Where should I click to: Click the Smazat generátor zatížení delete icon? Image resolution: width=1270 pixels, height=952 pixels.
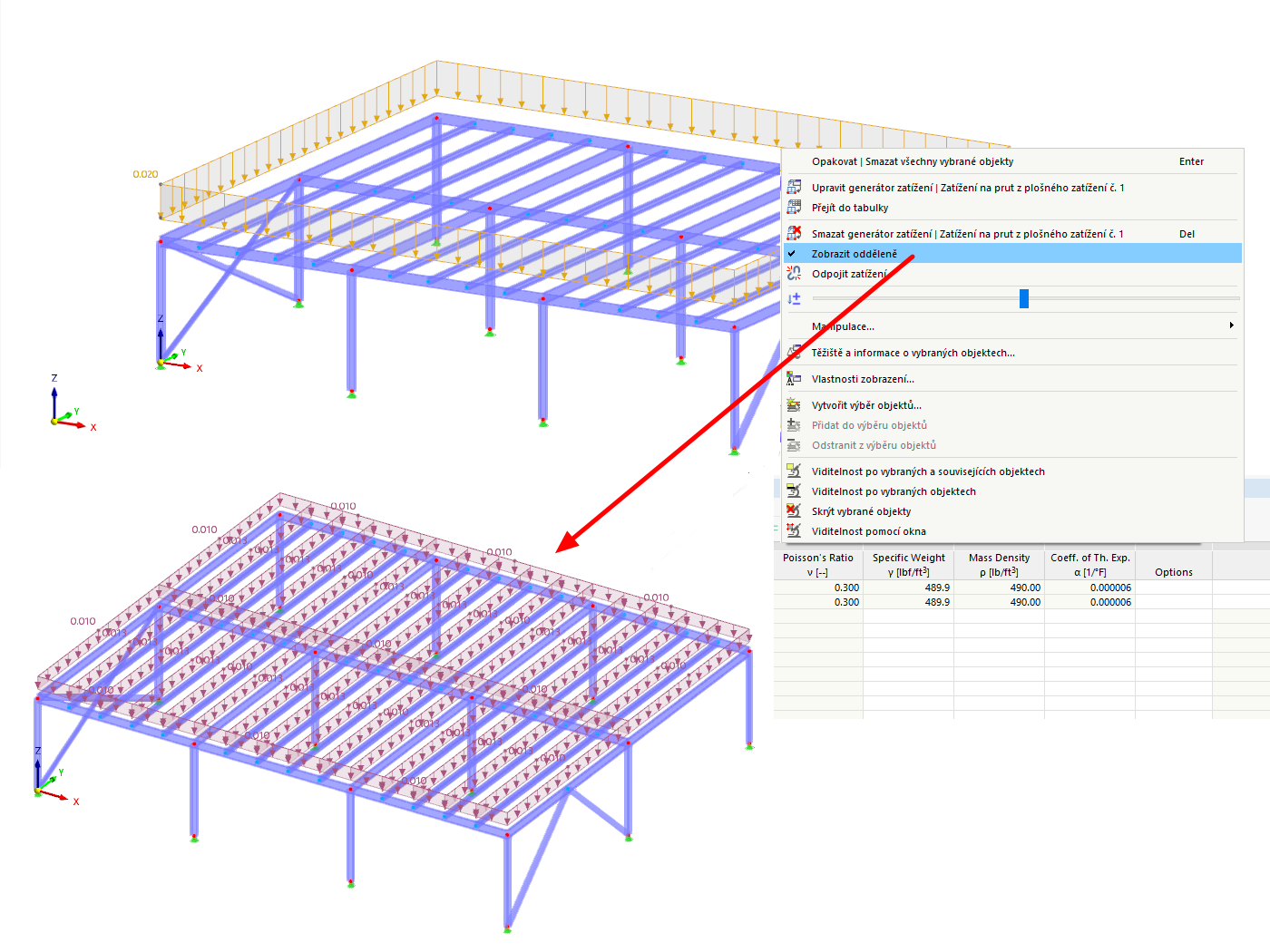794,232
